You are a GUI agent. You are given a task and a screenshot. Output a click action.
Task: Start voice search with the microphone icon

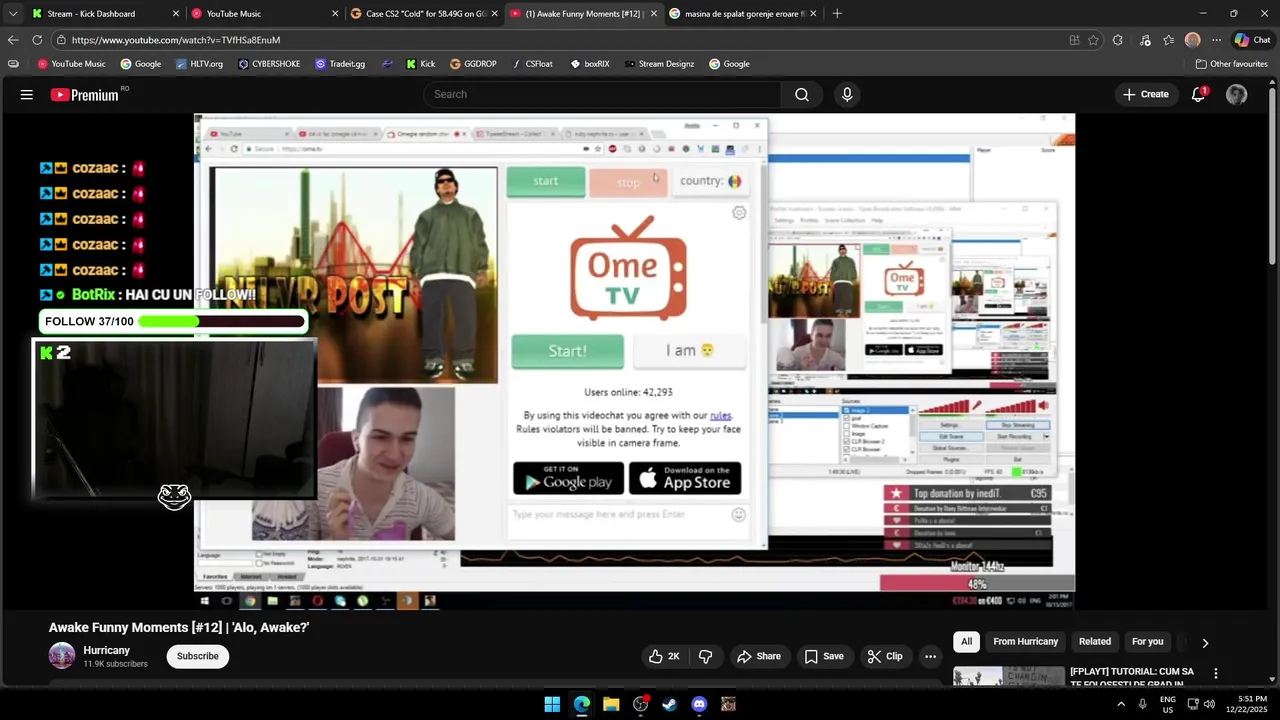tap(847, 94)
